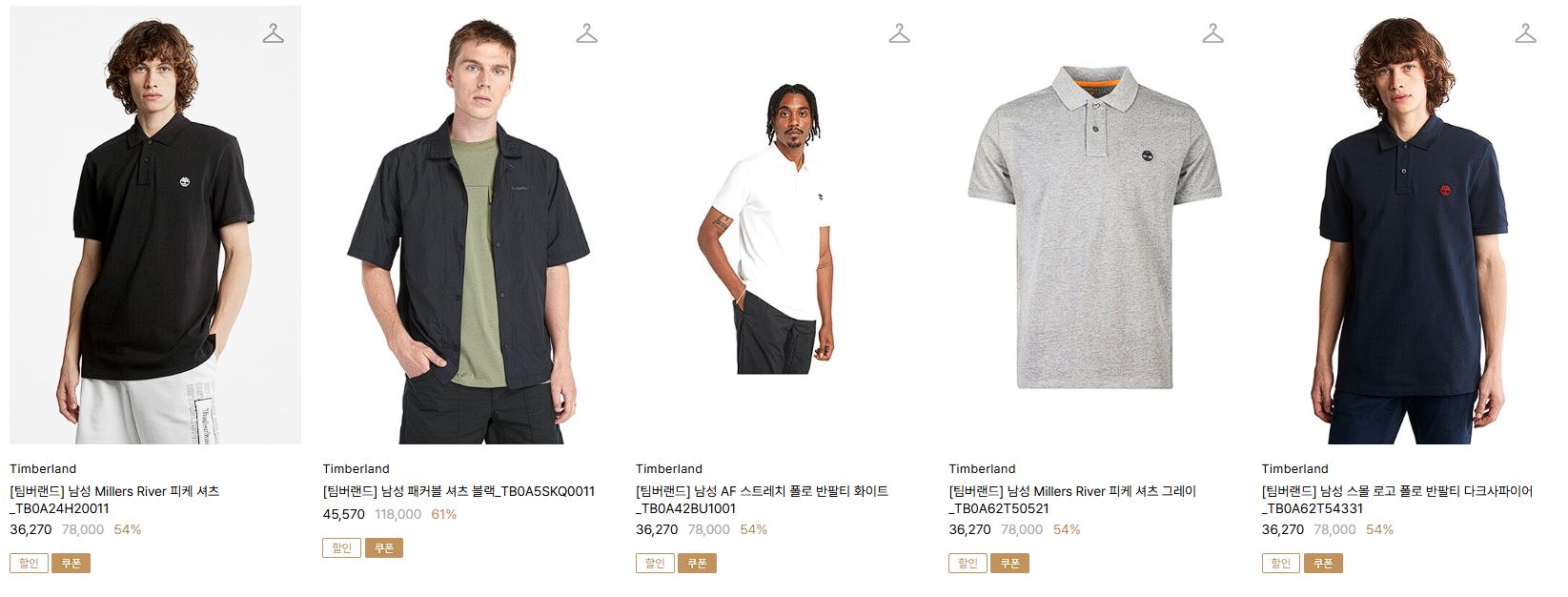Open product title ending TB0A24H20011
Screen dimensions: 1568x597
114,500
